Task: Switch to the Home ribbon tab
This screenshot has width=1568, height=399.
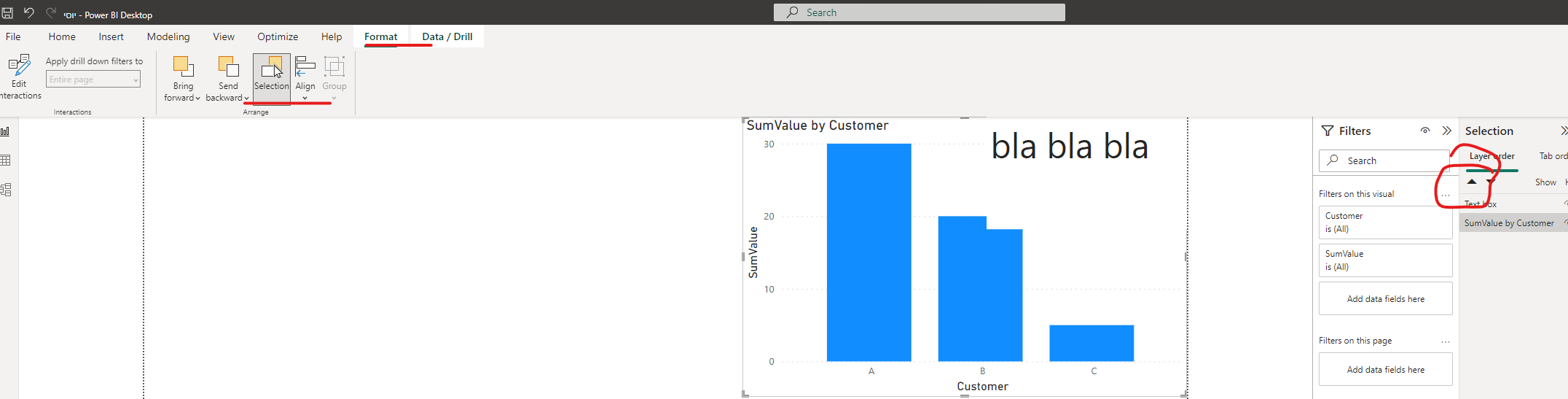Action: (x=62, y=36)
